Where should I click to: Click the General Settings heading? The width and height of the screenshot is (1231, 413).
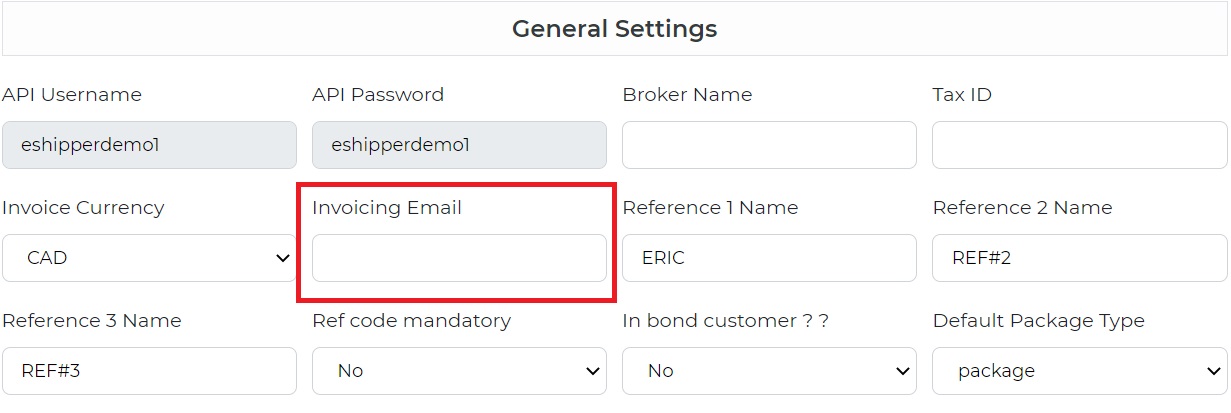pos(614,29)
